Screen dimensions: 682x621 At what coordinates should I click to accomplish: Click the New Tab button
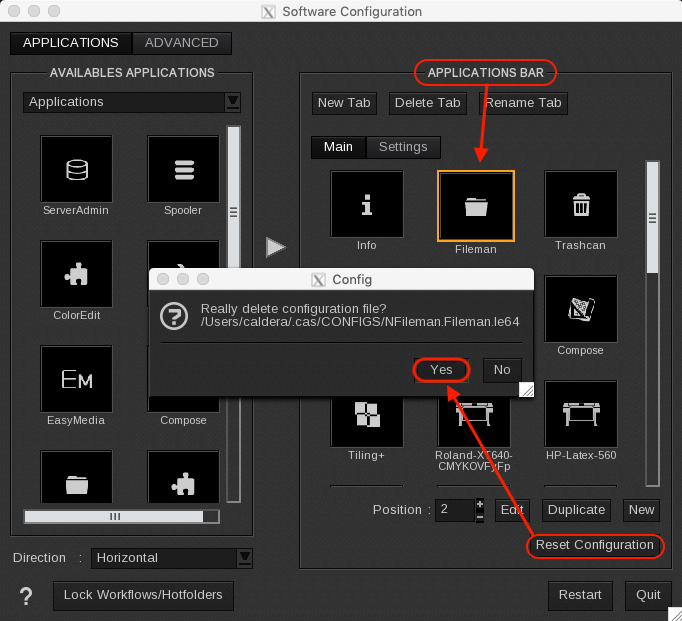[344, 103]
